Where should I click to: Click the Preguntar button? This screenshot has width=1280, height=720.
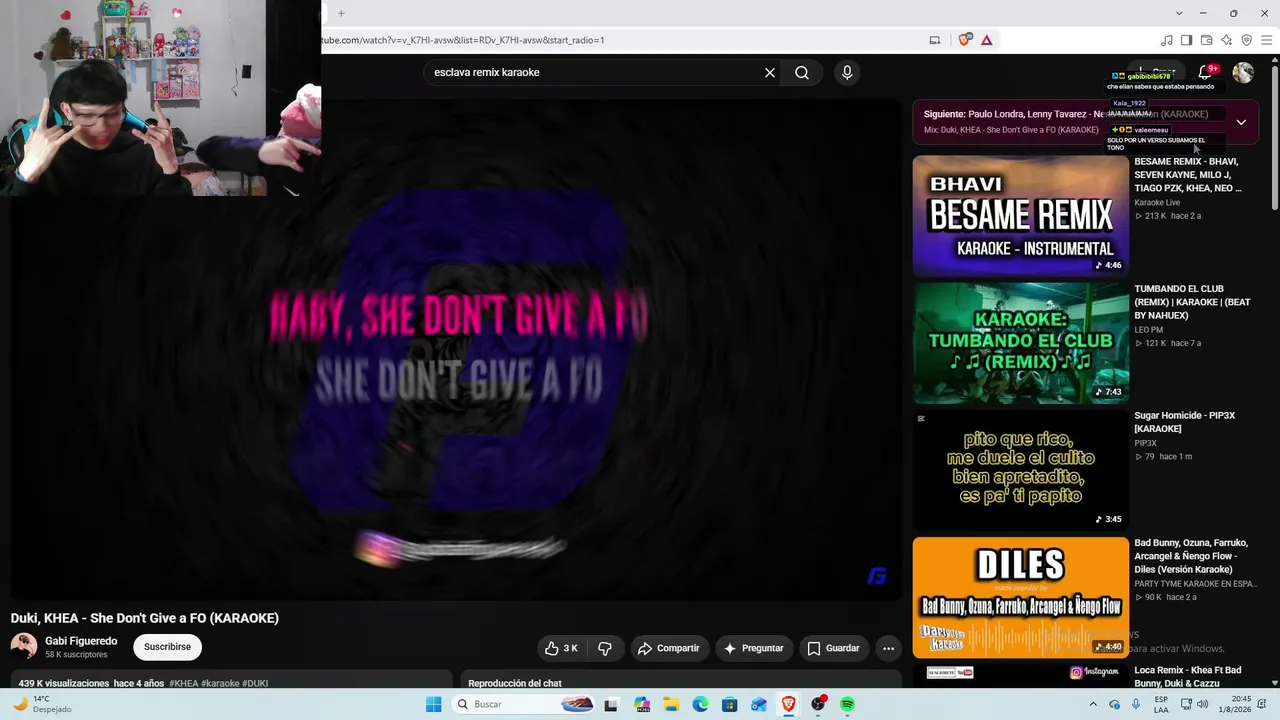coord(754,648)
